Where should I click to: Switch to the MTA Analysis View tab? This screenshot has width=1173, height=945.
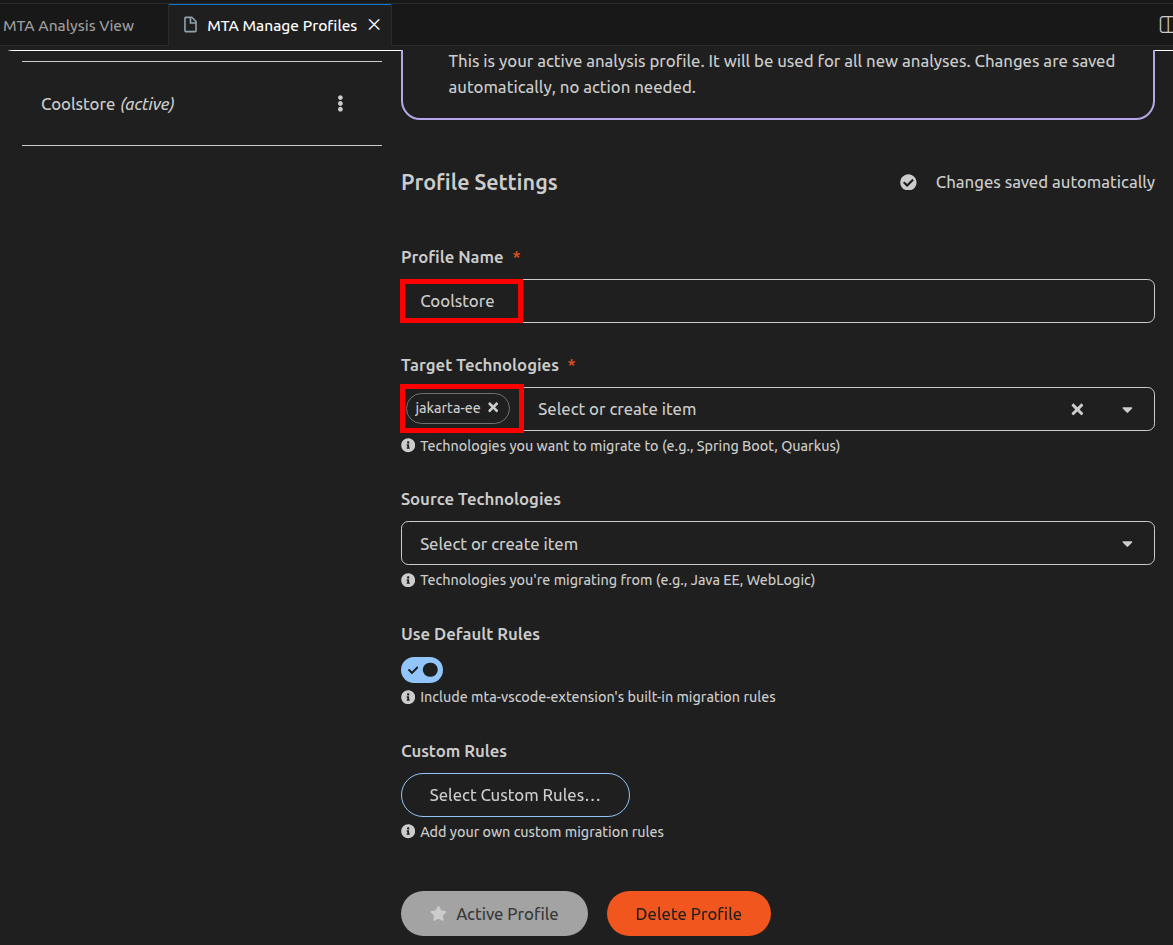[x=69, y=25]
